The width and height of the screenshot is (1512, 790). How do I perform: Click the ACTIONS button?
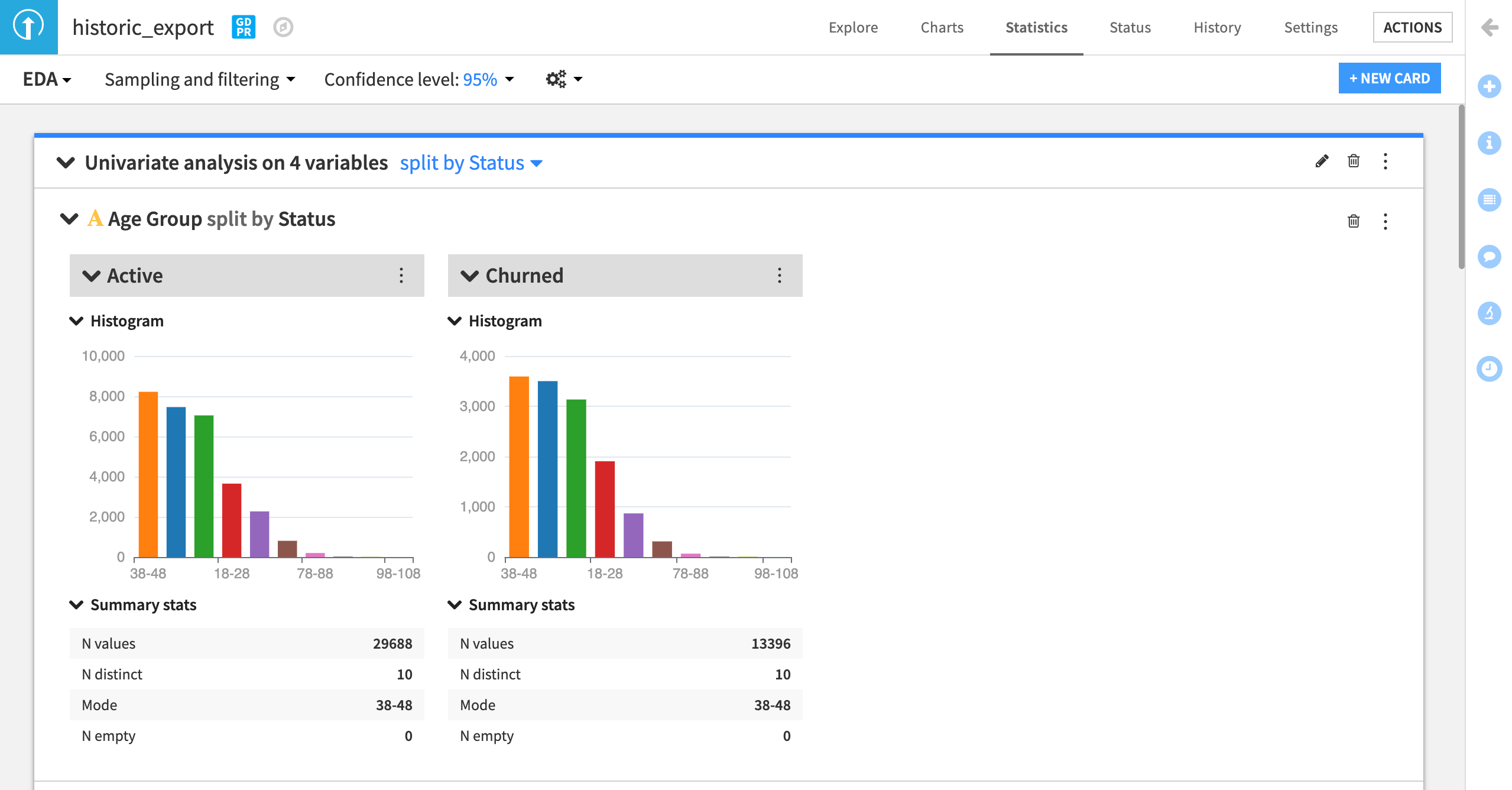[1413, 27]
